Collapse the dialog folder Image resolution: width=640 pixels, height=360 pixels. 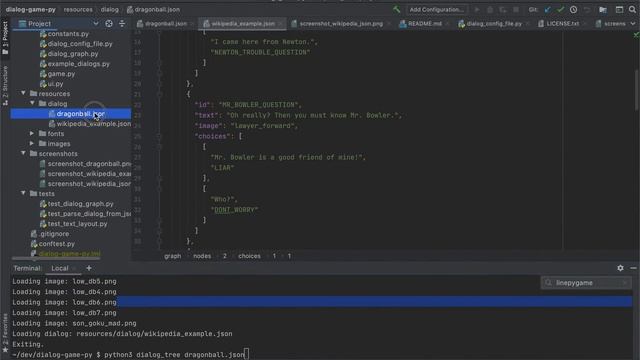pyautogui.click(x=32, y=104)
